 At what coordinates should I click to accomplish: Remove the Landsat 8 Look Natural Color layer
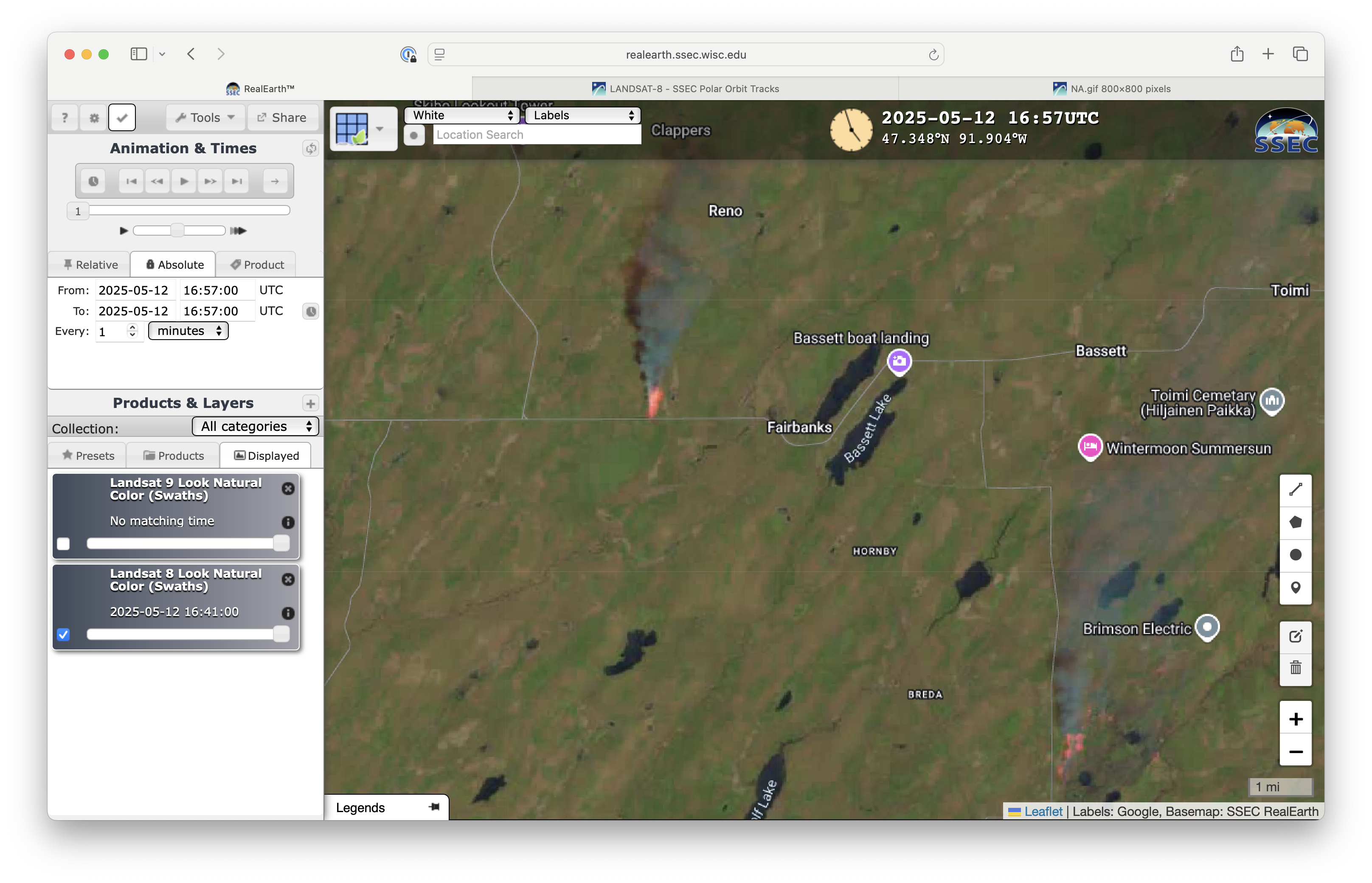tap(288, 579)
